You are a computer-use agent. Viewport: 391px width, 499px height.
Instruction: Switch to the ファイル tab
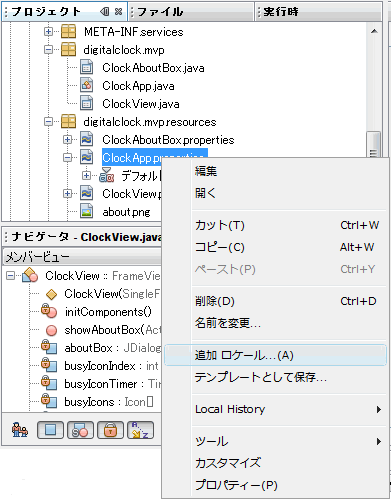(x=191, y=12)
